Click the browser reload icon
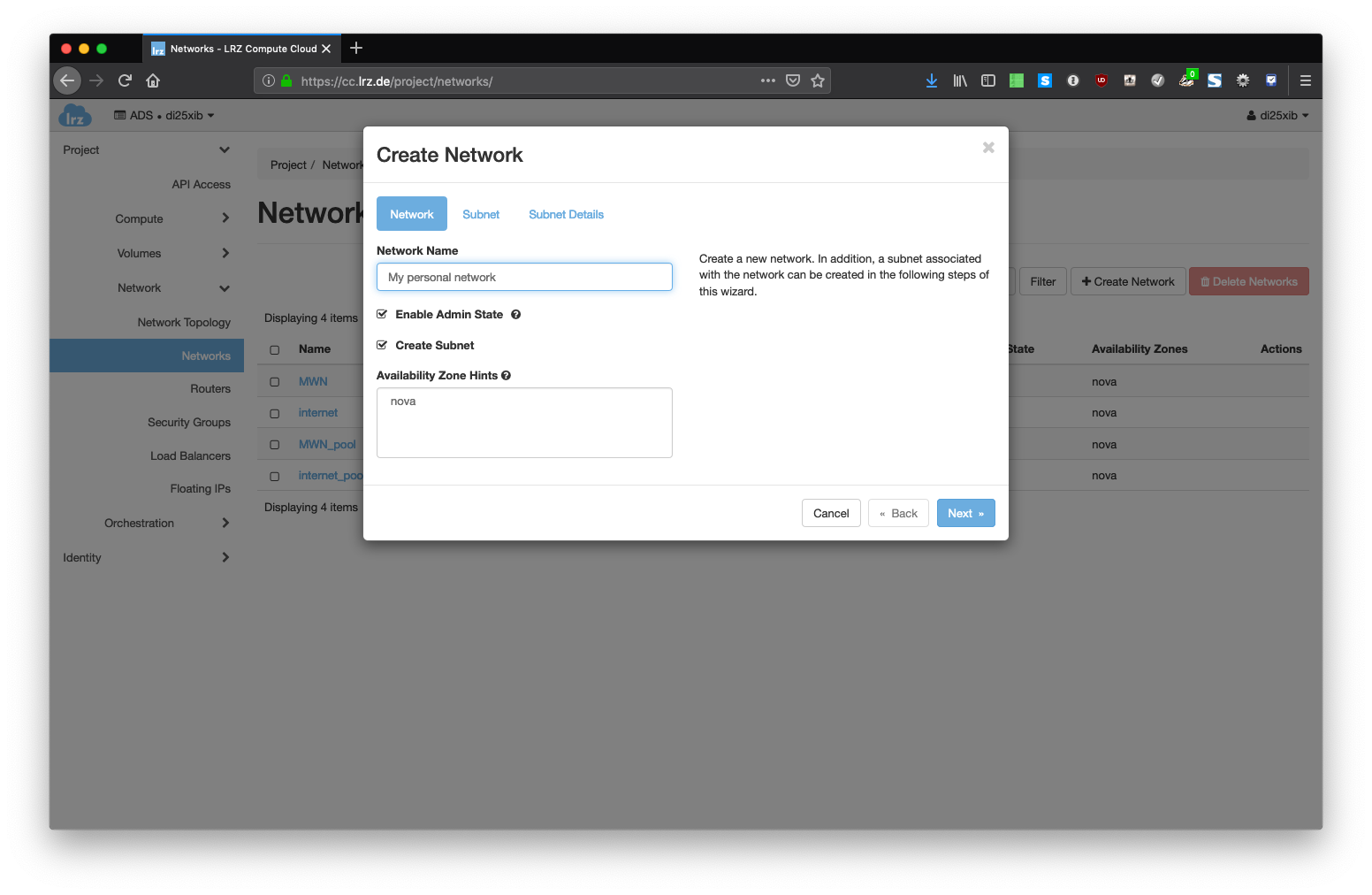 pos(125,80)
